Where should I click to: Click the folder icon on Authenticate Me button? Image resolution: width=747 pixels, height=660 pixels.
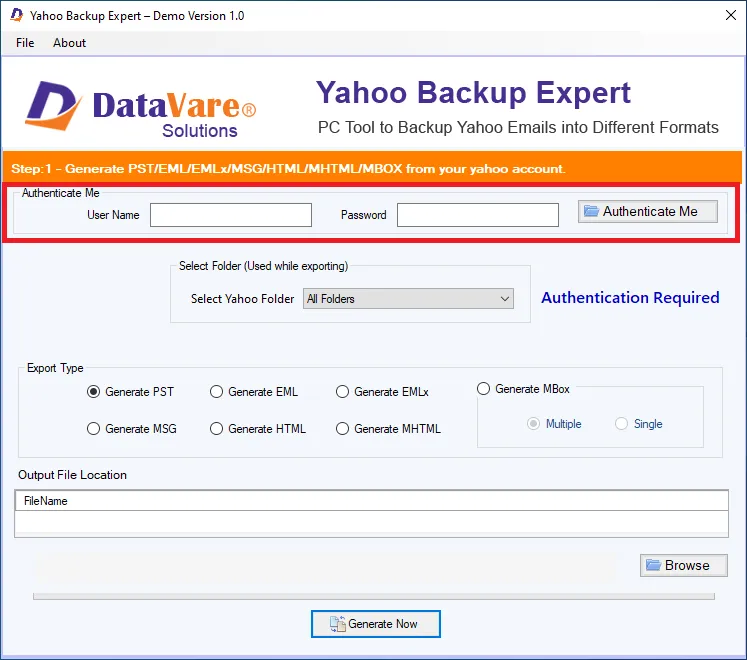point(591,211)
